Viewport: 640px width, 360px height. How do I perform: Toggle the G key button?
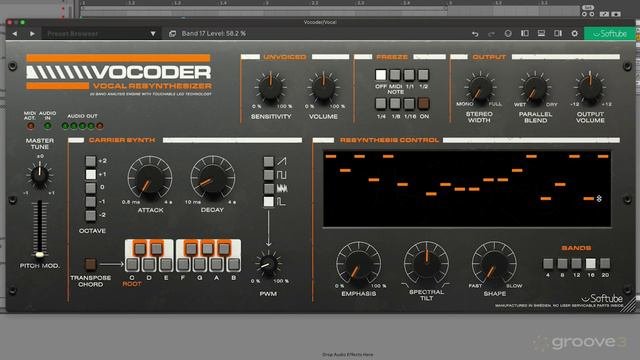pos(200,264)
